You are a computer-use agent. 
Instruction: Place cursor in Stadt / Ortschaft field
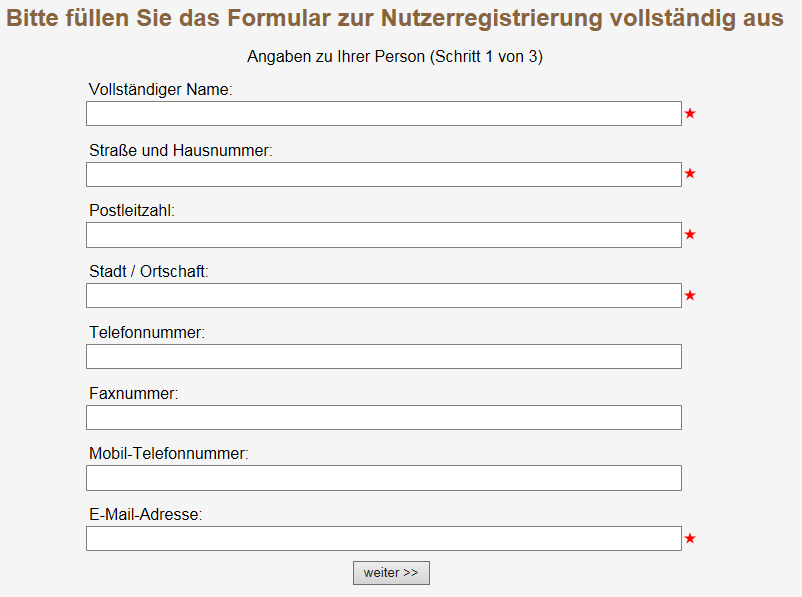[x=384, y=296]
